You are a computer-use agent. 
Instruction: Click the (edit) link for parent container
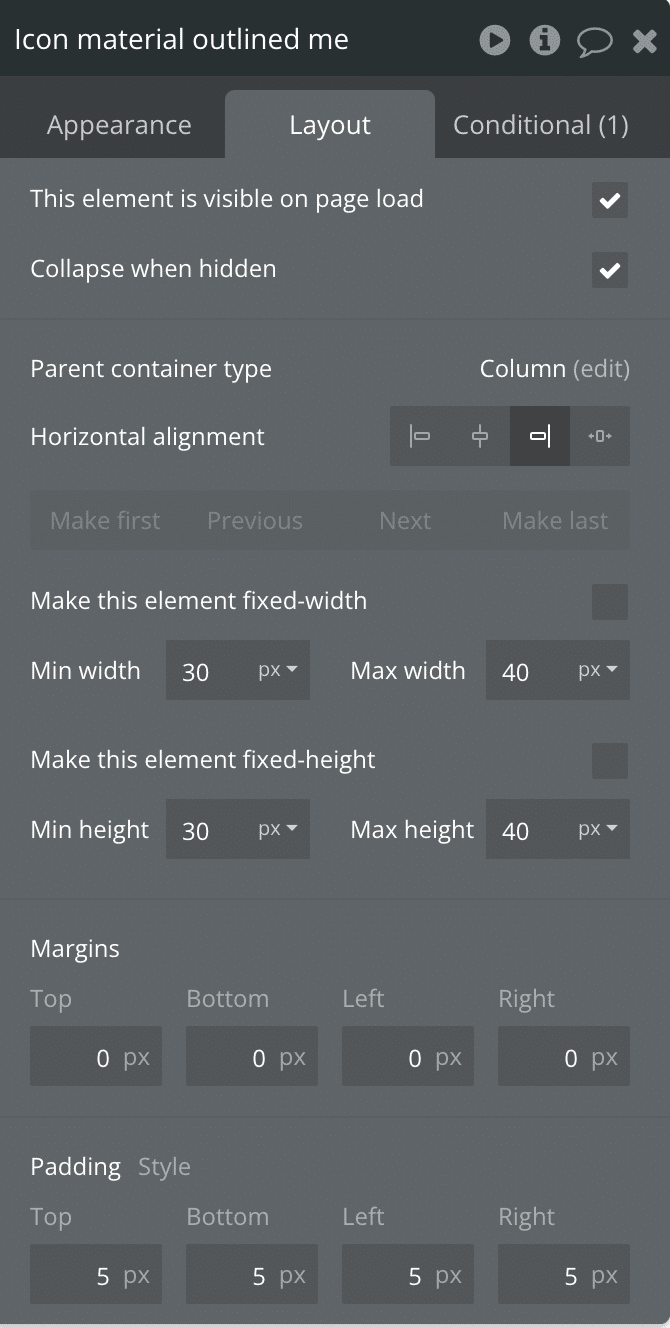click(x=601, y=369)
